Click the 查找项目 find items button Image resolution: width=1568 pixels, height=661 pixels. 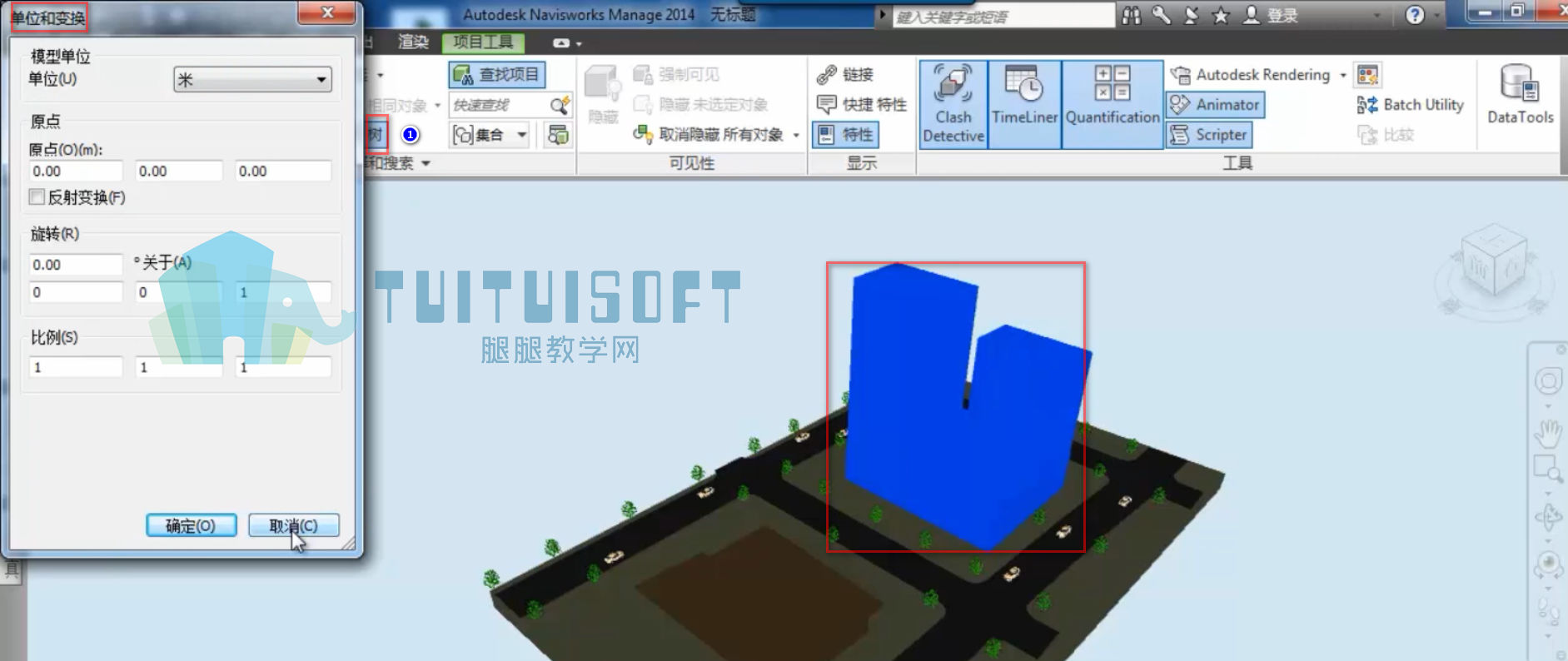click(497, 75)
